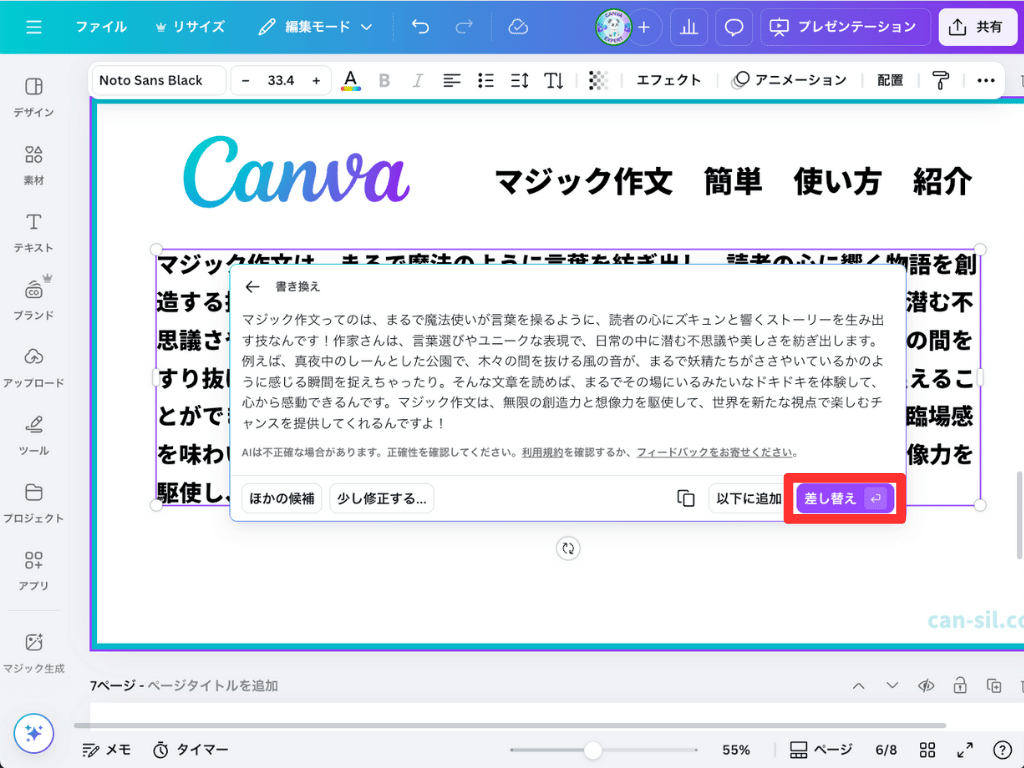The image size is (1024, 768).
Task: Open the ブランド sidebar panel
Action: (34, 300)
